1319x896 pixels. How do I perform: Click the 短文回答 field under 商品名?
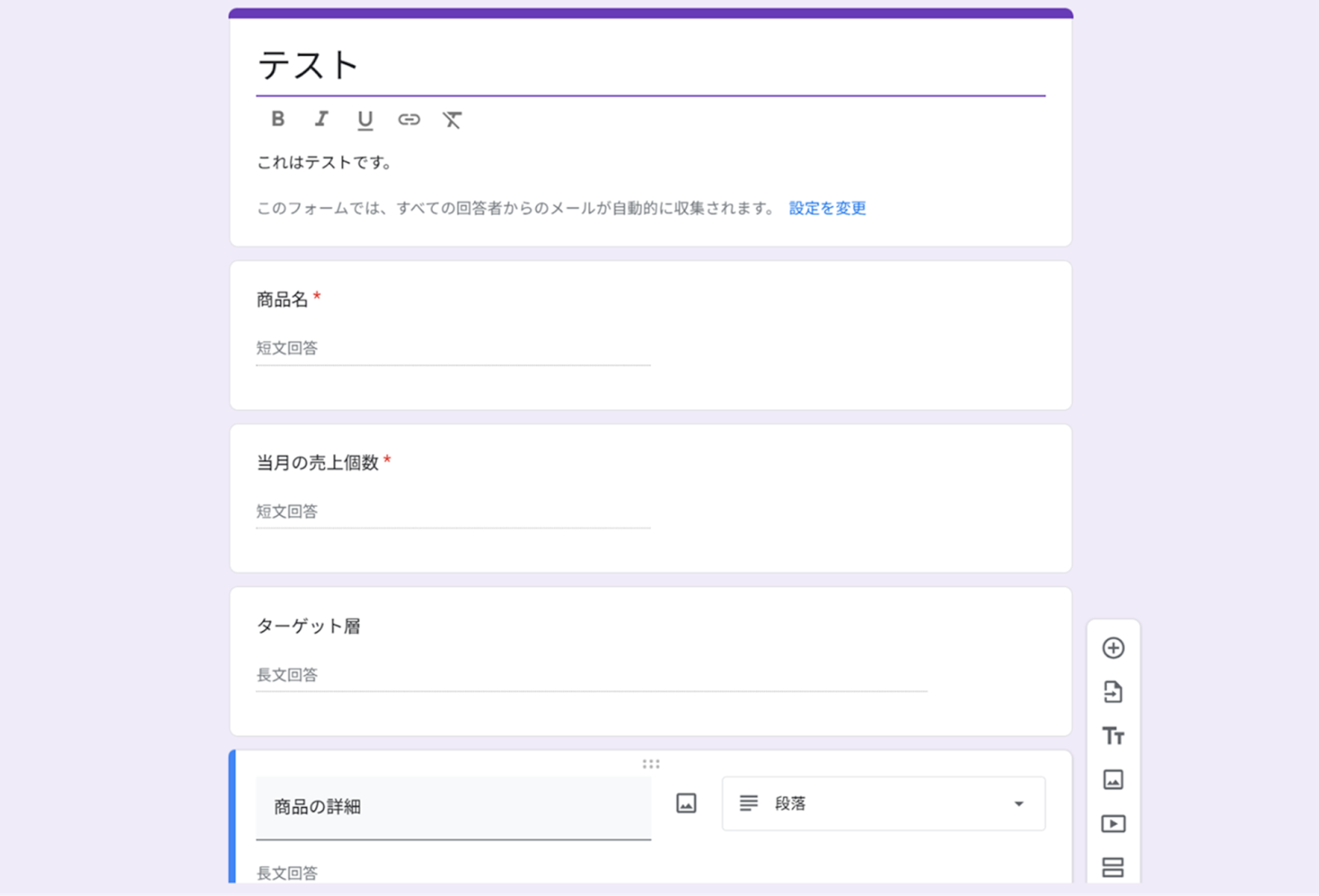point(453,349)
